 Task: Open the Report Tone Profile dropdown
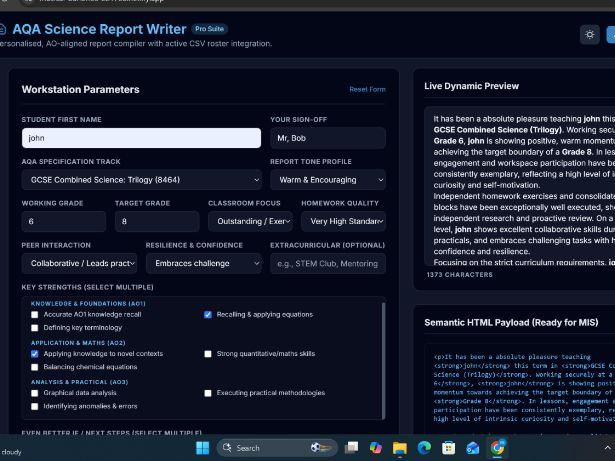tap(328, 180)
